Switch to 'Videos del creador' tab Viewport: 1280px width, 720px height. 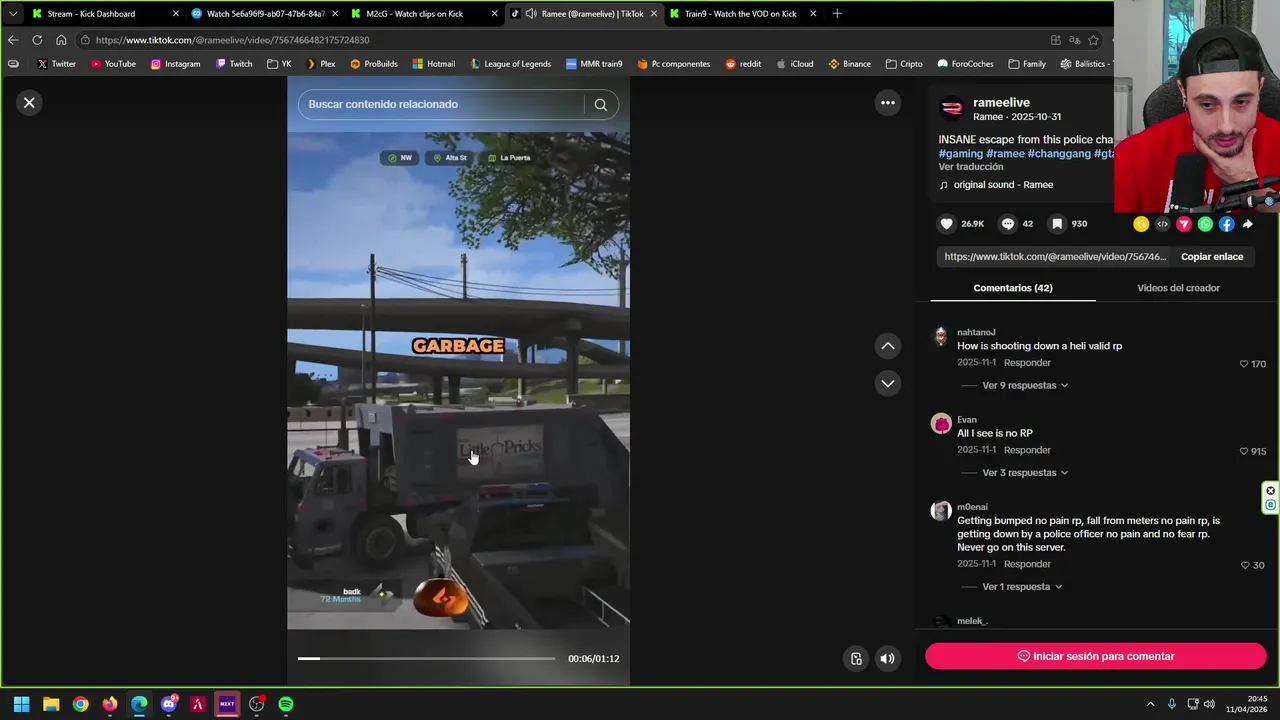[1178, 288]
